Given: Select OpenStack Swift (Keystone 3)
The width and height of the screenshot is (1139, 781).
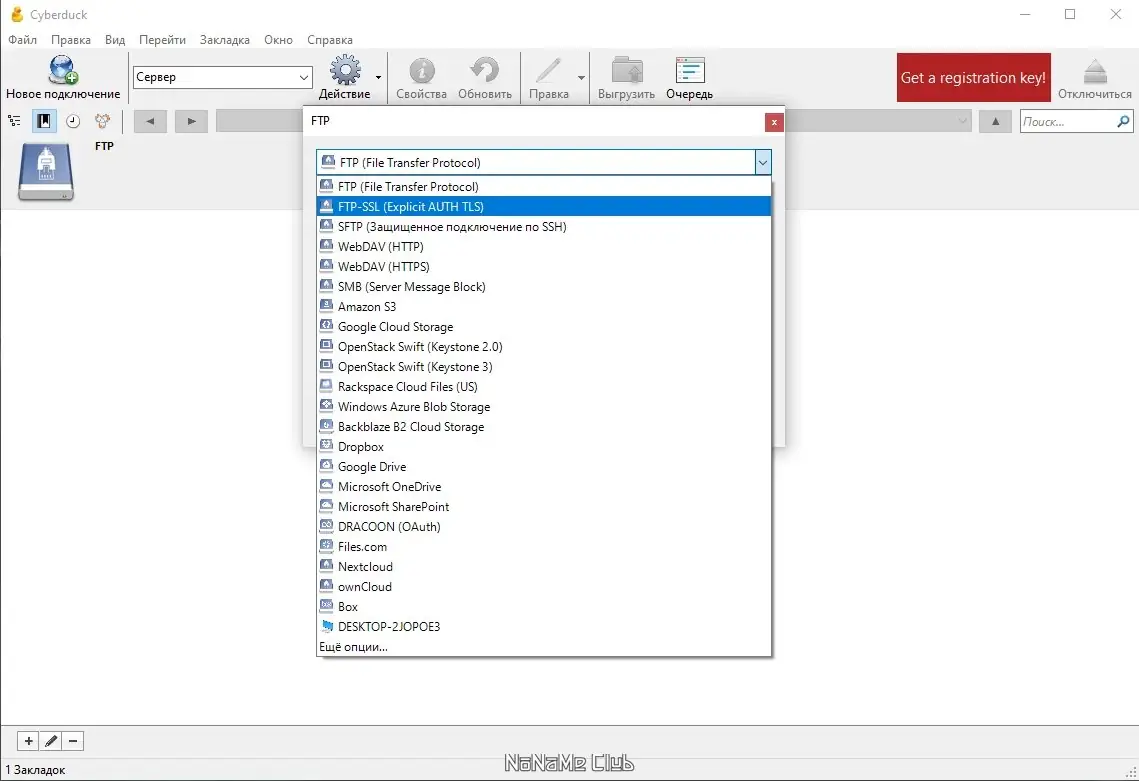Looking at the screenshot, I should coord(544,367).
